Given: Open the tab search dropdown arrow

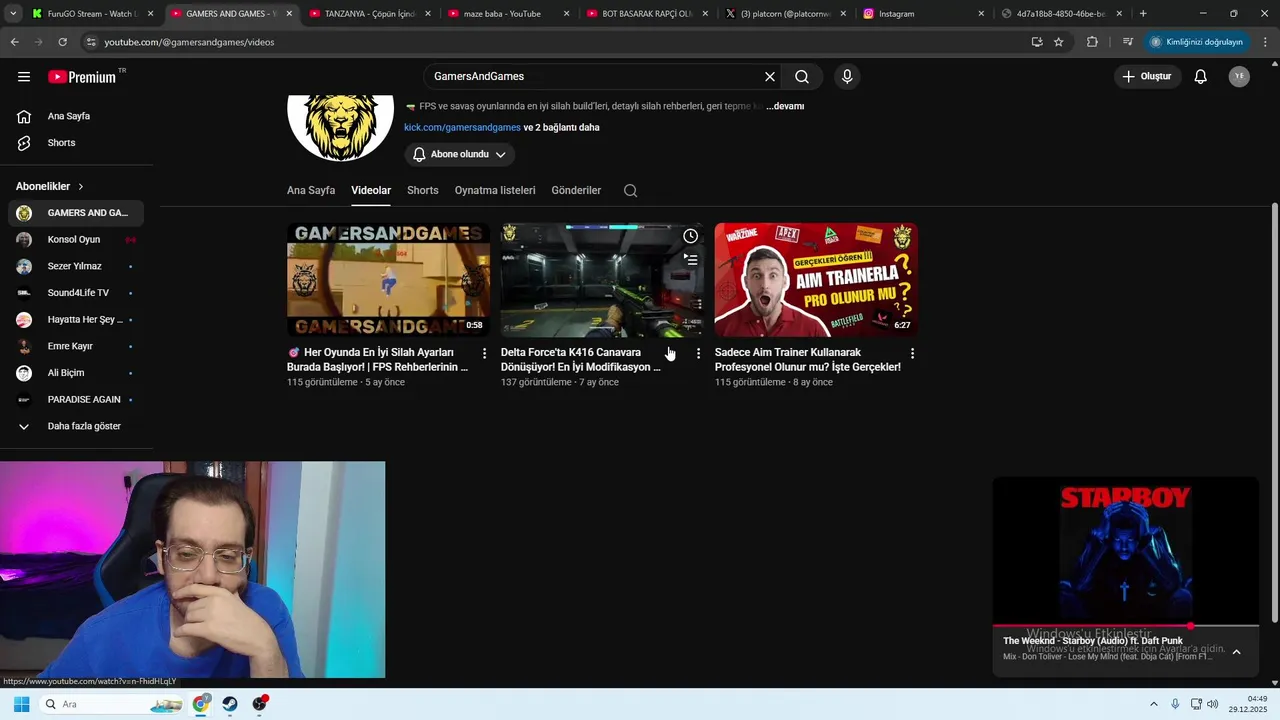Looking at the screenshot, I should pyautogui.click(x=12, y=14).
